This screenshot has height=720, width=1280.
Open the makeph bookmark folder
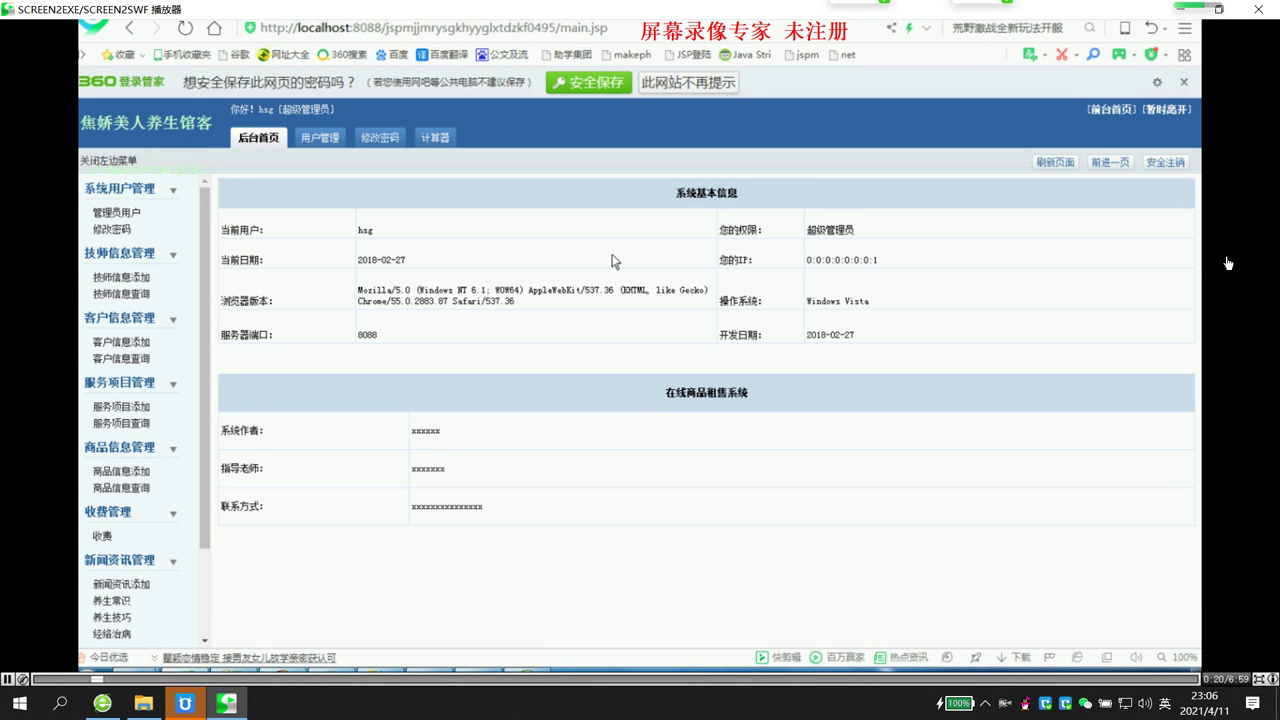click(x=625, y=55)
